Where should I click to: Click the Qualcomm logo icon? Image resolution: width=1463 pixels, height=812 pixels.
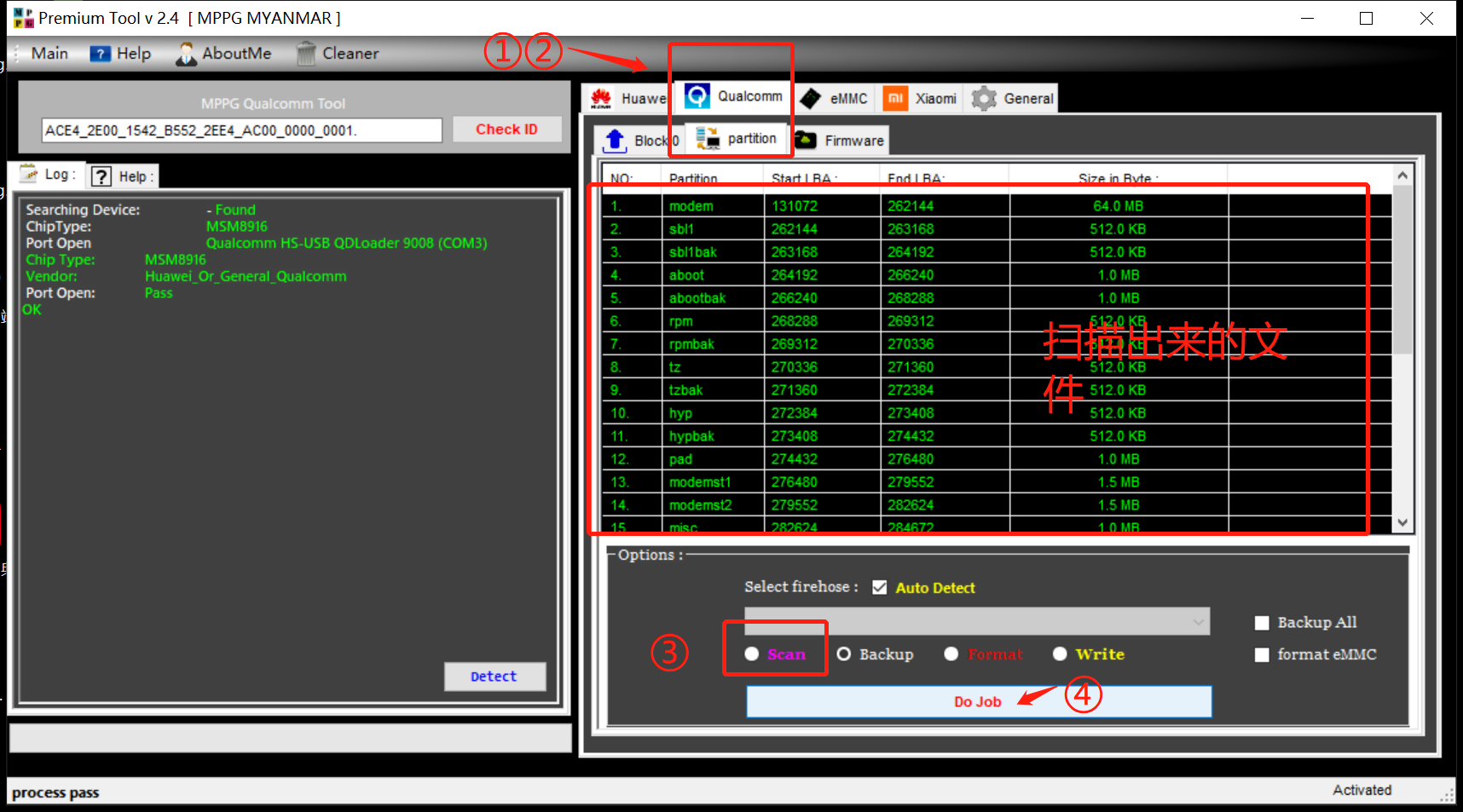[x=697, y=96]
